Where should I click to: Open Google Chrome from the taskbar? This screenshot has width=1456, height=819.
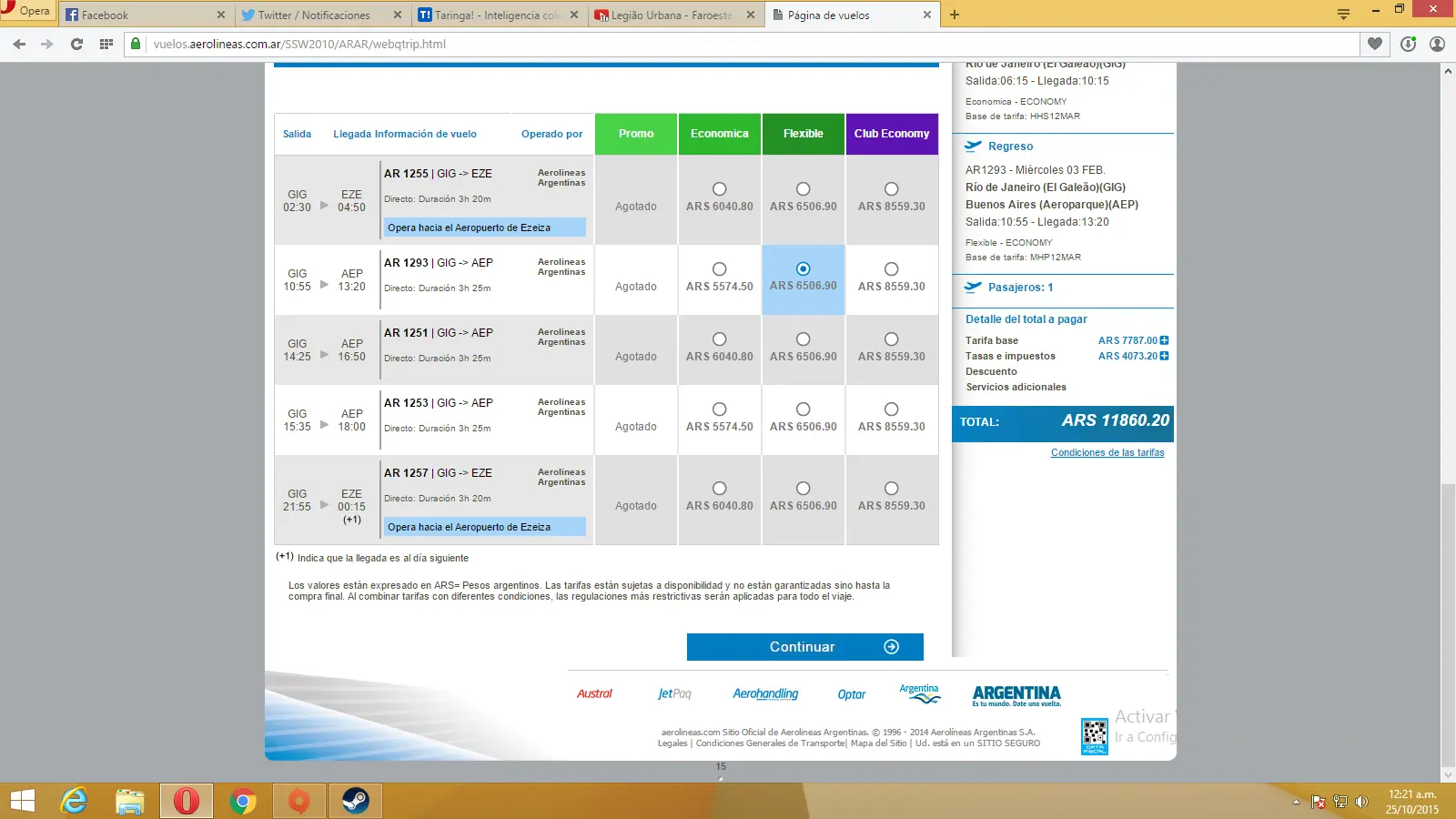(x=243, y=801)
